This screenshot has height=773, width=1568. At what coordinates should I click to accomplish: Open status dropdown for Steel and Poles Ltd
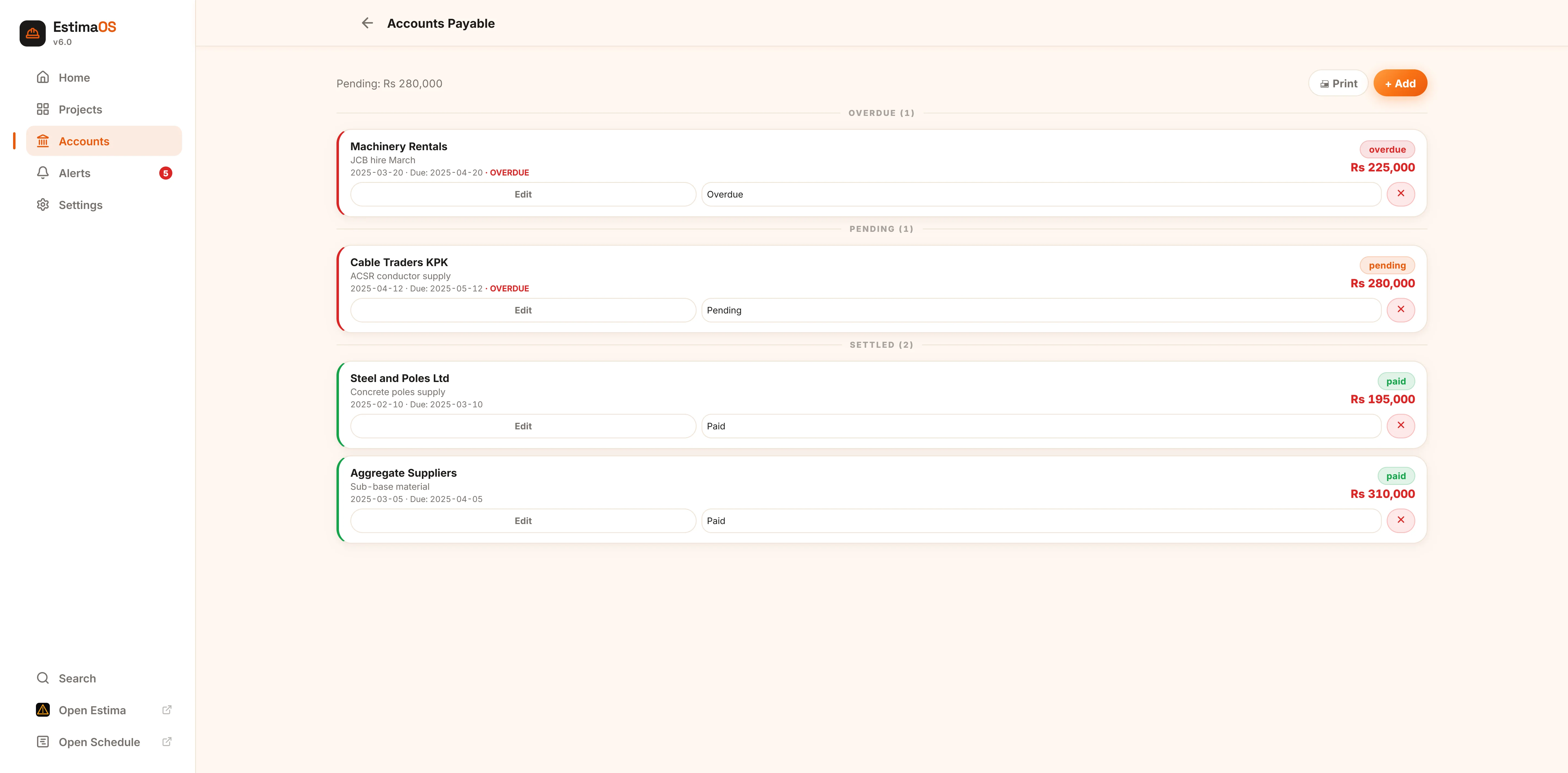[x=1041, y=426]
